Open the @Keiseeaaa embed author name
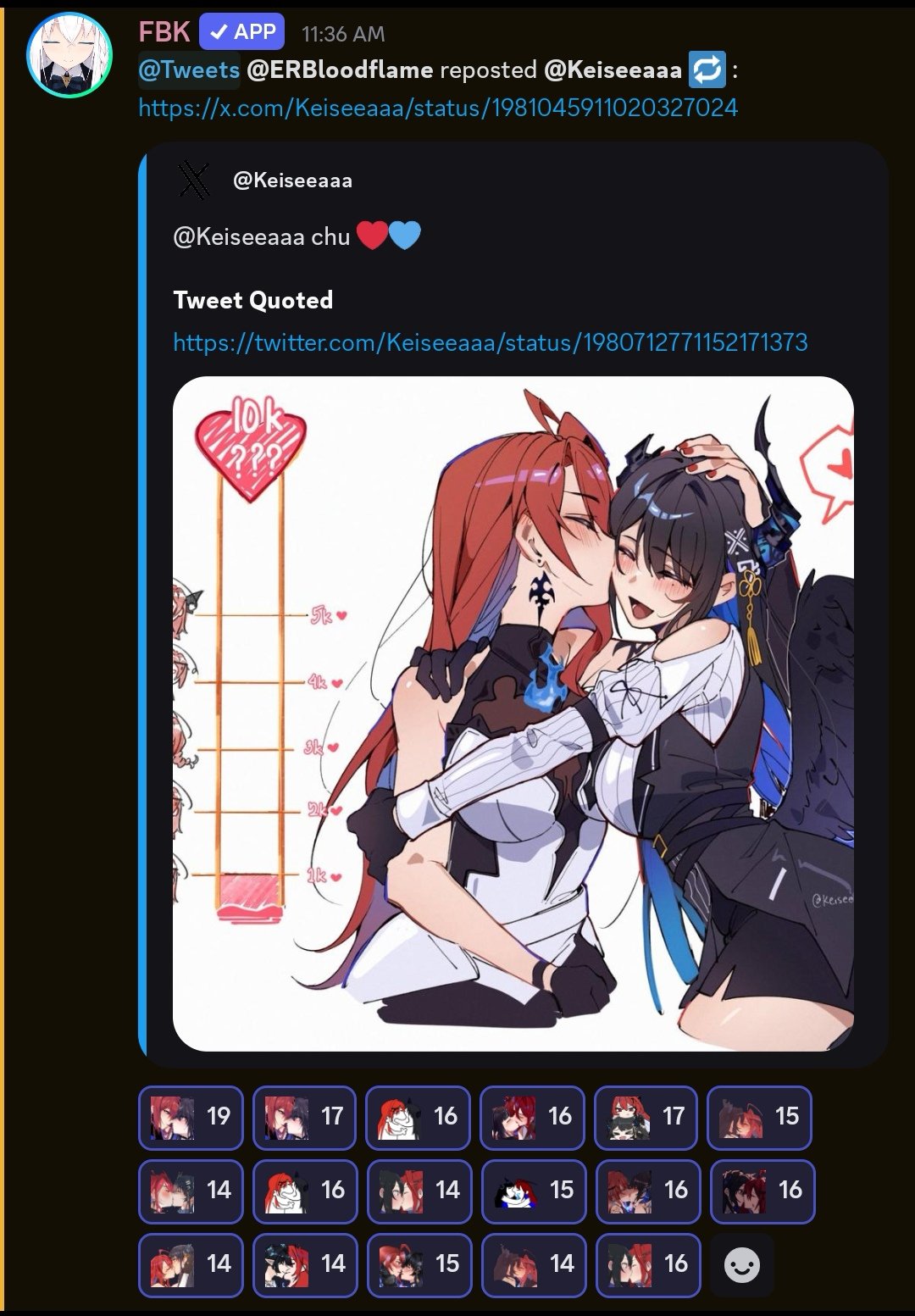The width and height of the screenshot is (915, 1316). point(292,180)
